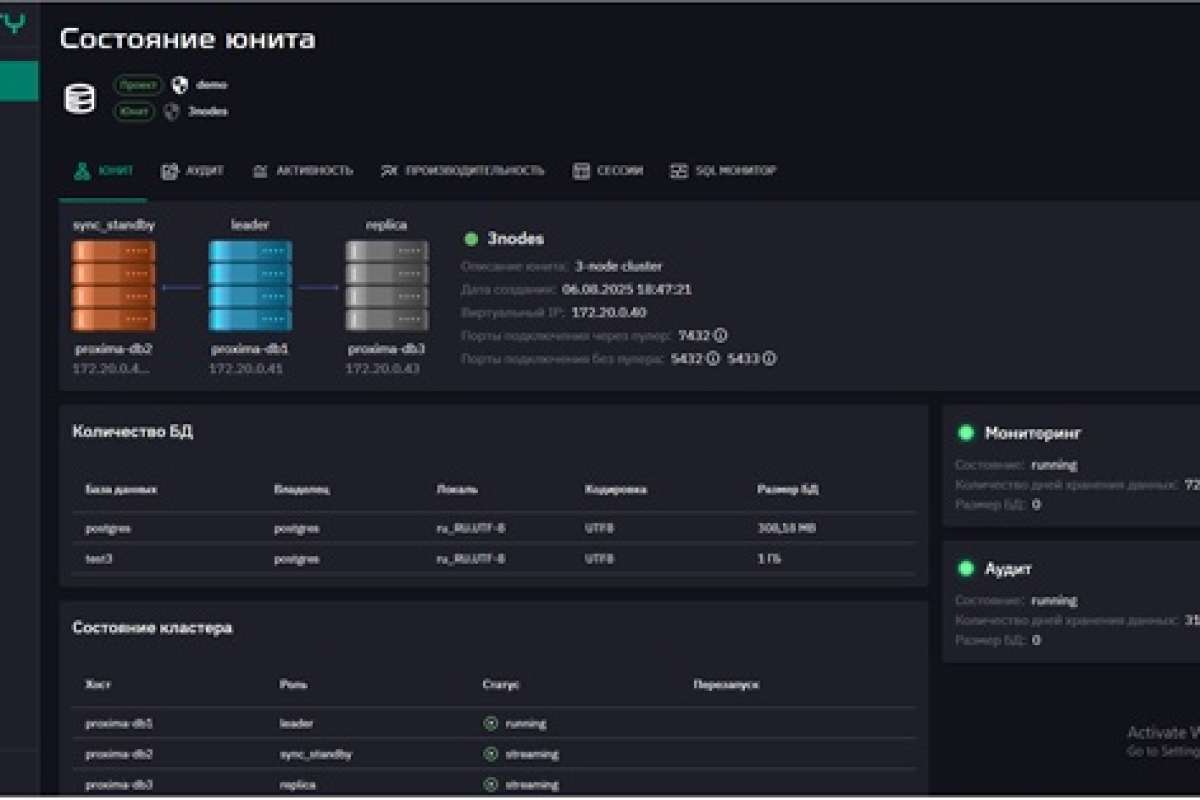Select the grey replica server icon
The image size is (1200, 800).
(x=387, y=286)
